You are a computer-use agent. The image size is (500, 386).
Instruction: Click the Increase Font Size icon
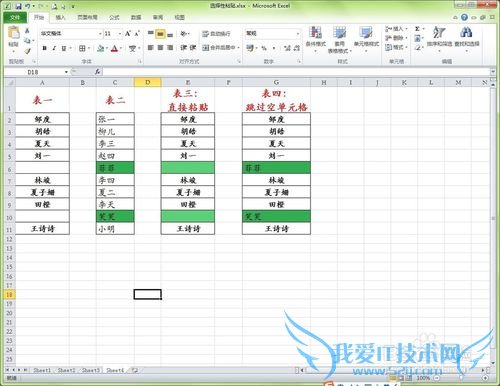pos(128,34)
